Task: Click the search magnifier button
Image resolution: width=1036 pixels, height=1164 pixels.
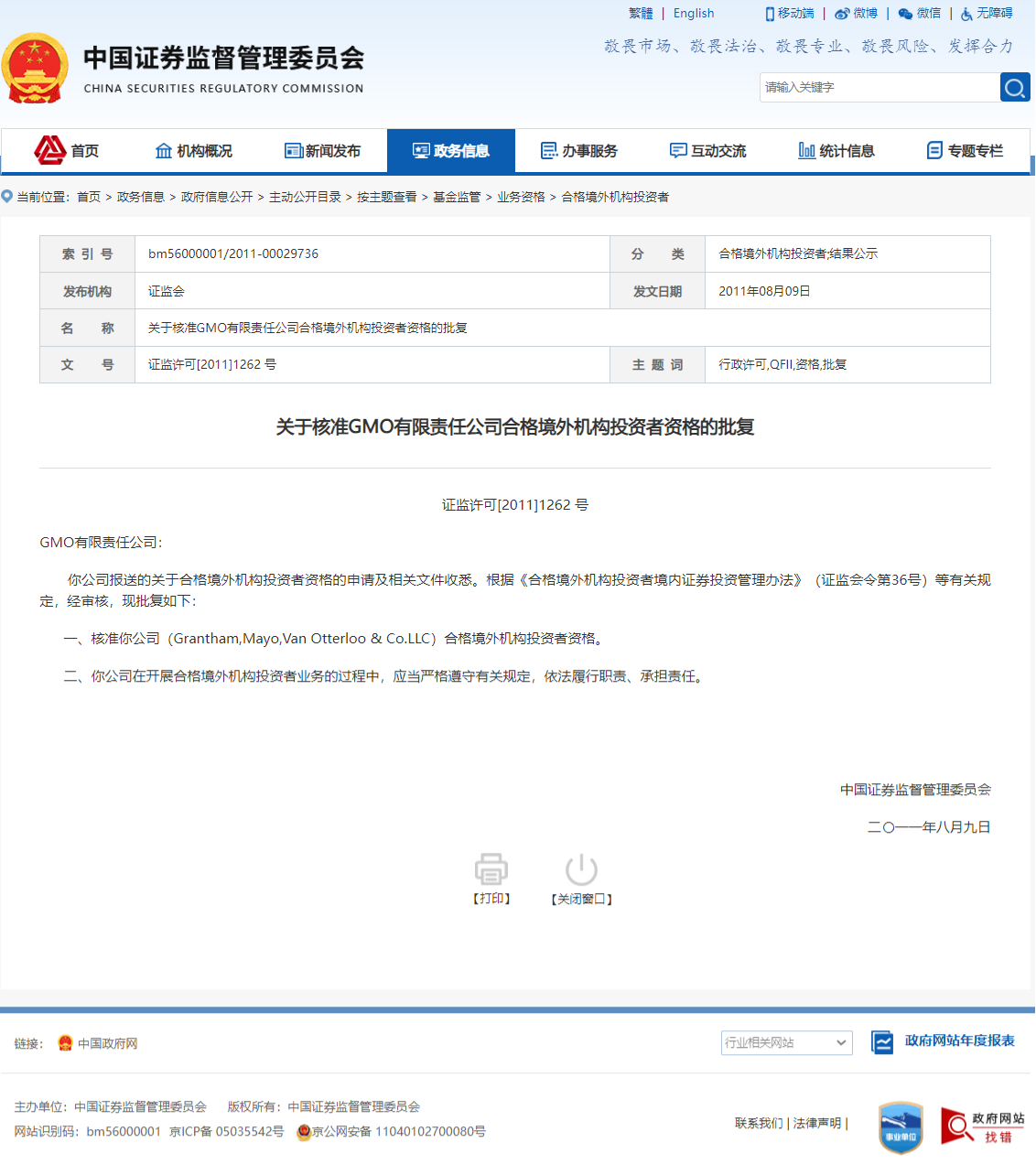Action: [x=1014, y=88]
